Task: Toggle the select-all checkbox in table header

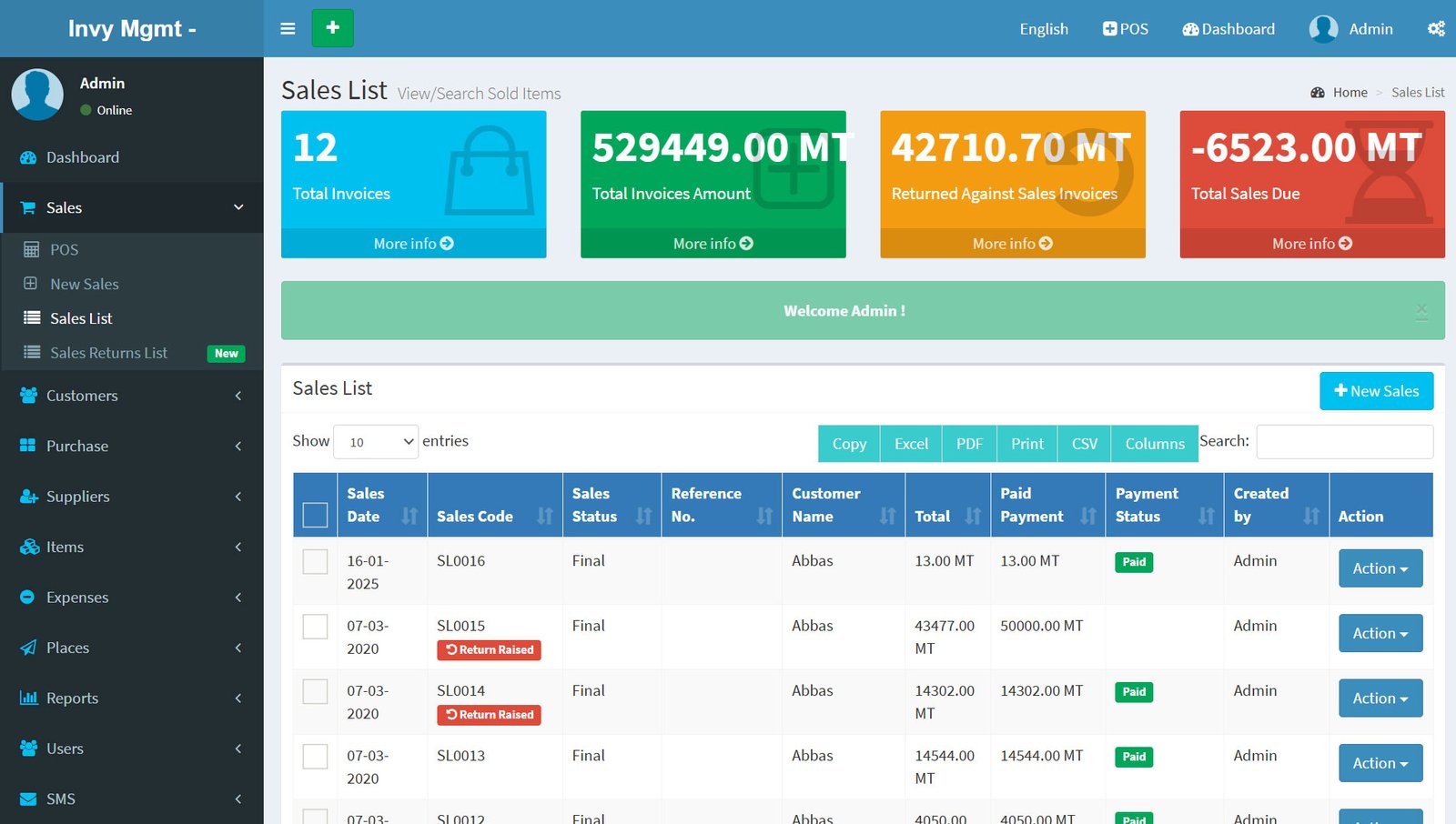Action: coord(315,515)
